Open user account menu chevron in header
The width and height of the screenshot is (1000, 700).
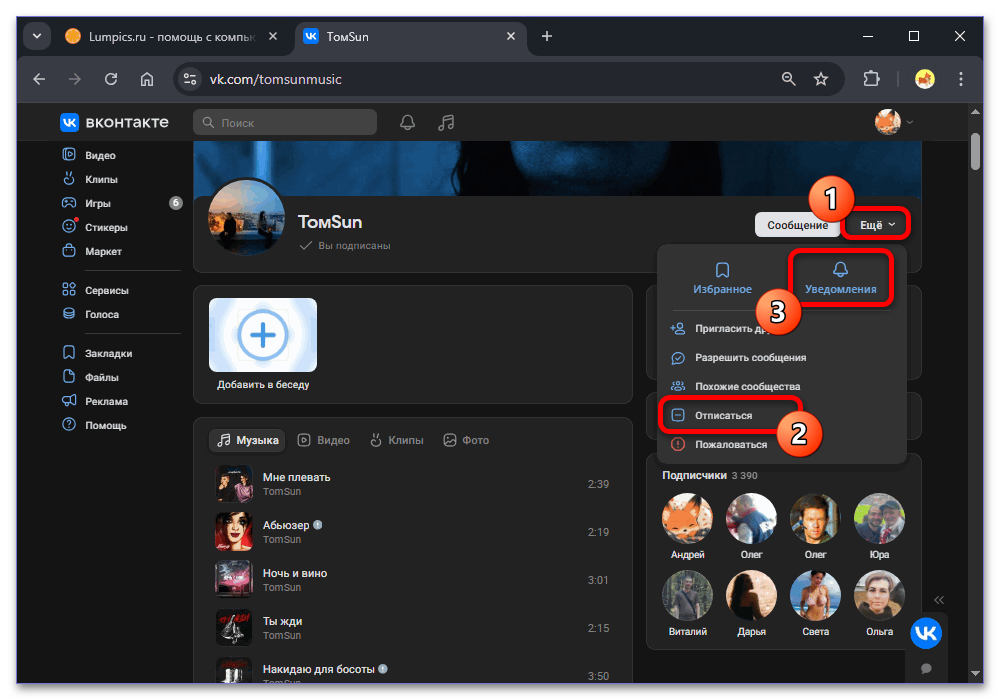click(910, 122)
